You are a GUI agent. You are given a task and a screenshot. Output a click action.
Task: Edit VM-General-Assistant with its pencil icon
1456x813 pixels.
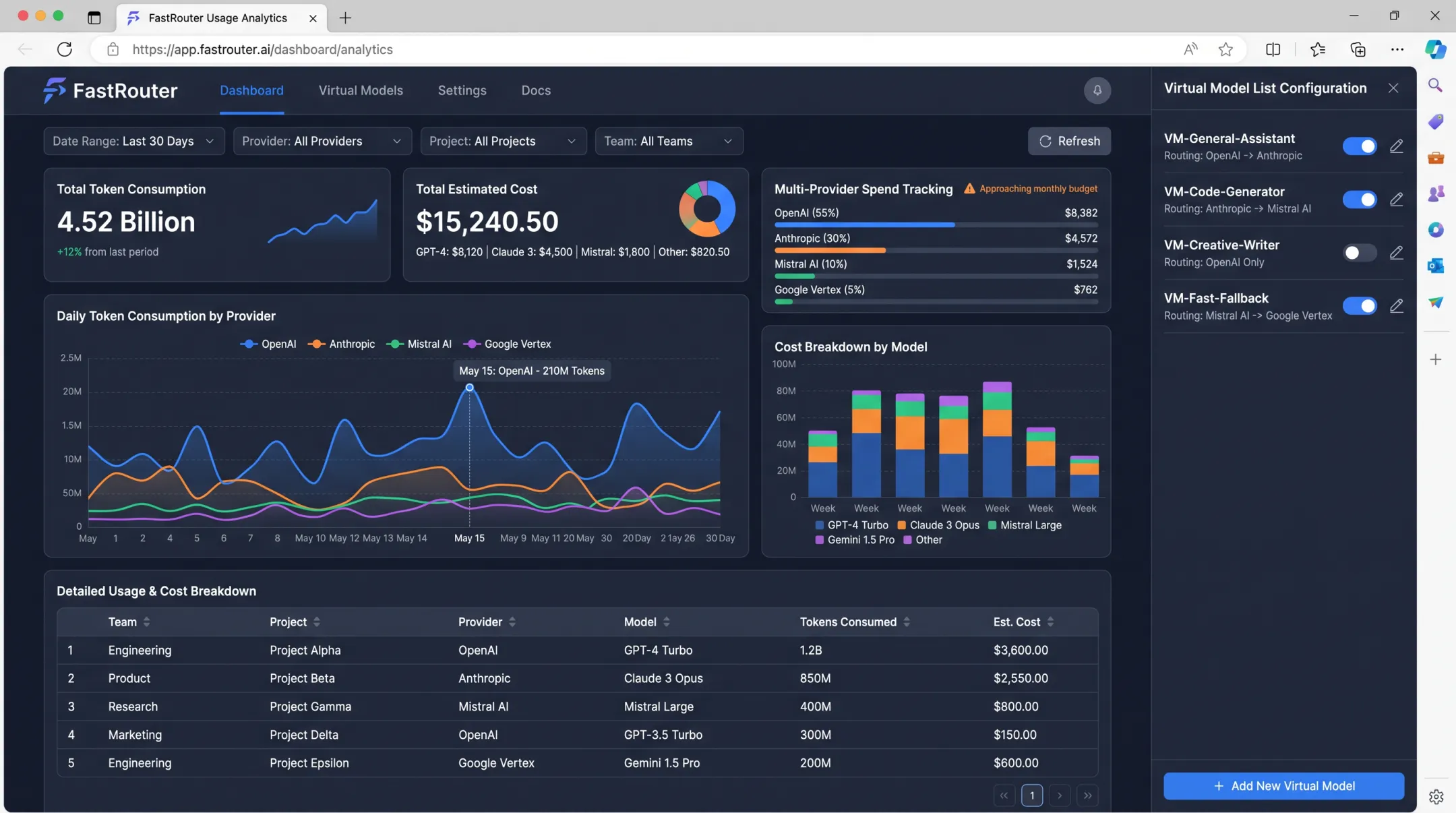click(x=1396, y=146)
